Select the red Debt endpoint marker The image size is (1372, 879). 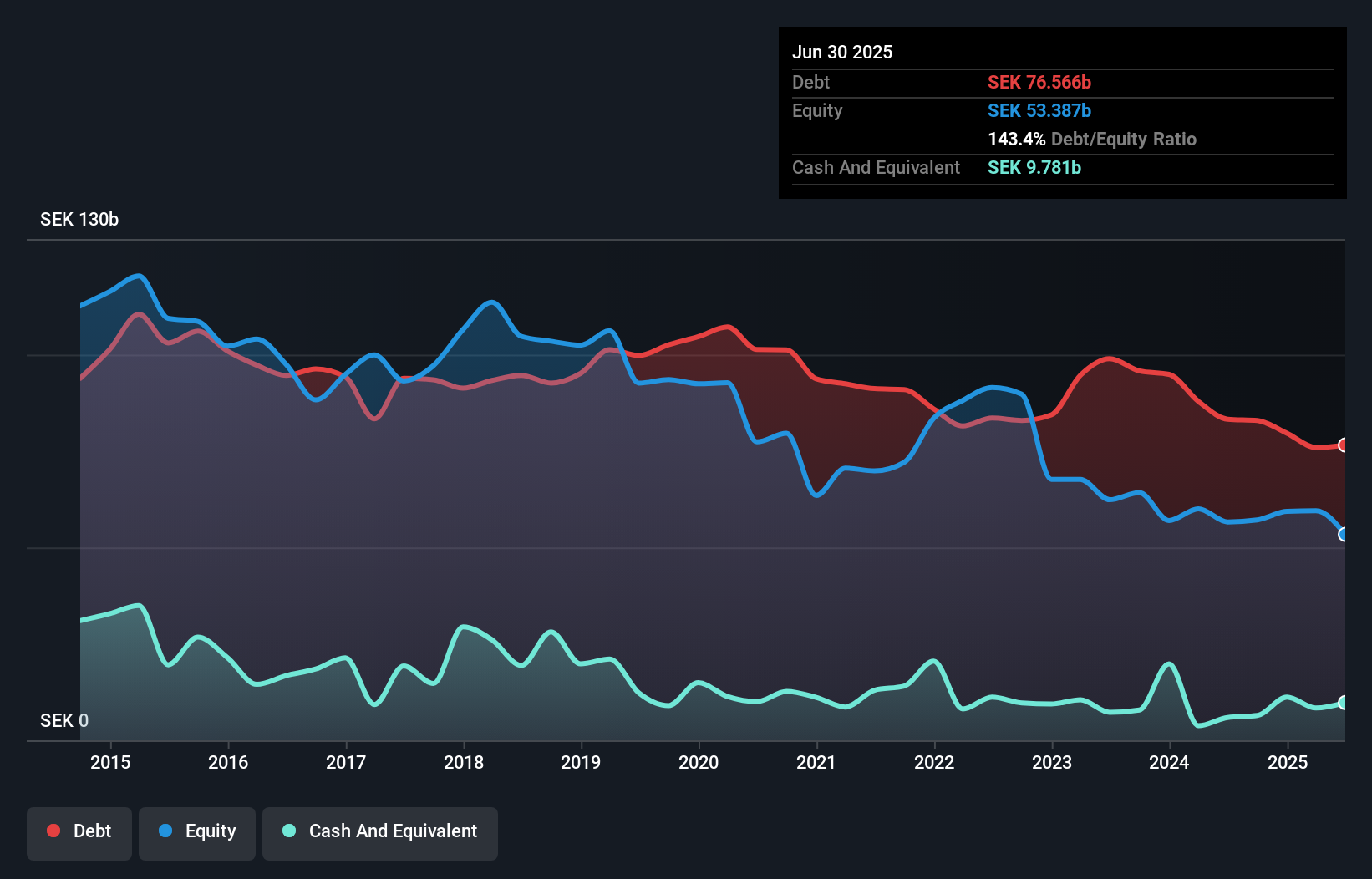click(1343, 445)
